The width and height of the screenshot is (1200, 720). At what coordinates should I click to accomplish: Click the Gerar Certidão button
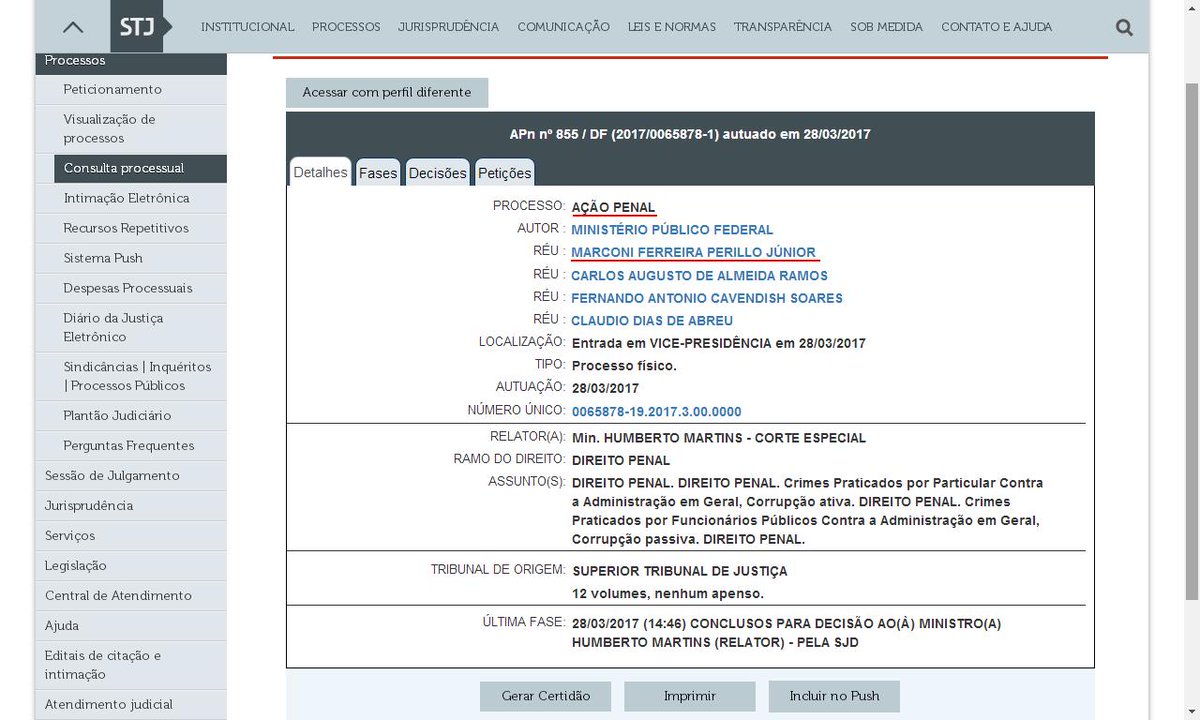coord(546,695)
